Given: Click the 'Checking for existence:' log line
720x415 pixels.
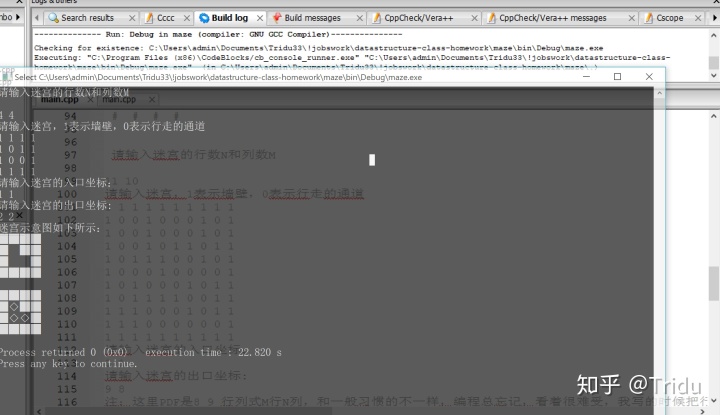Looking at the screenshot, I should click(x=318, y=48).
